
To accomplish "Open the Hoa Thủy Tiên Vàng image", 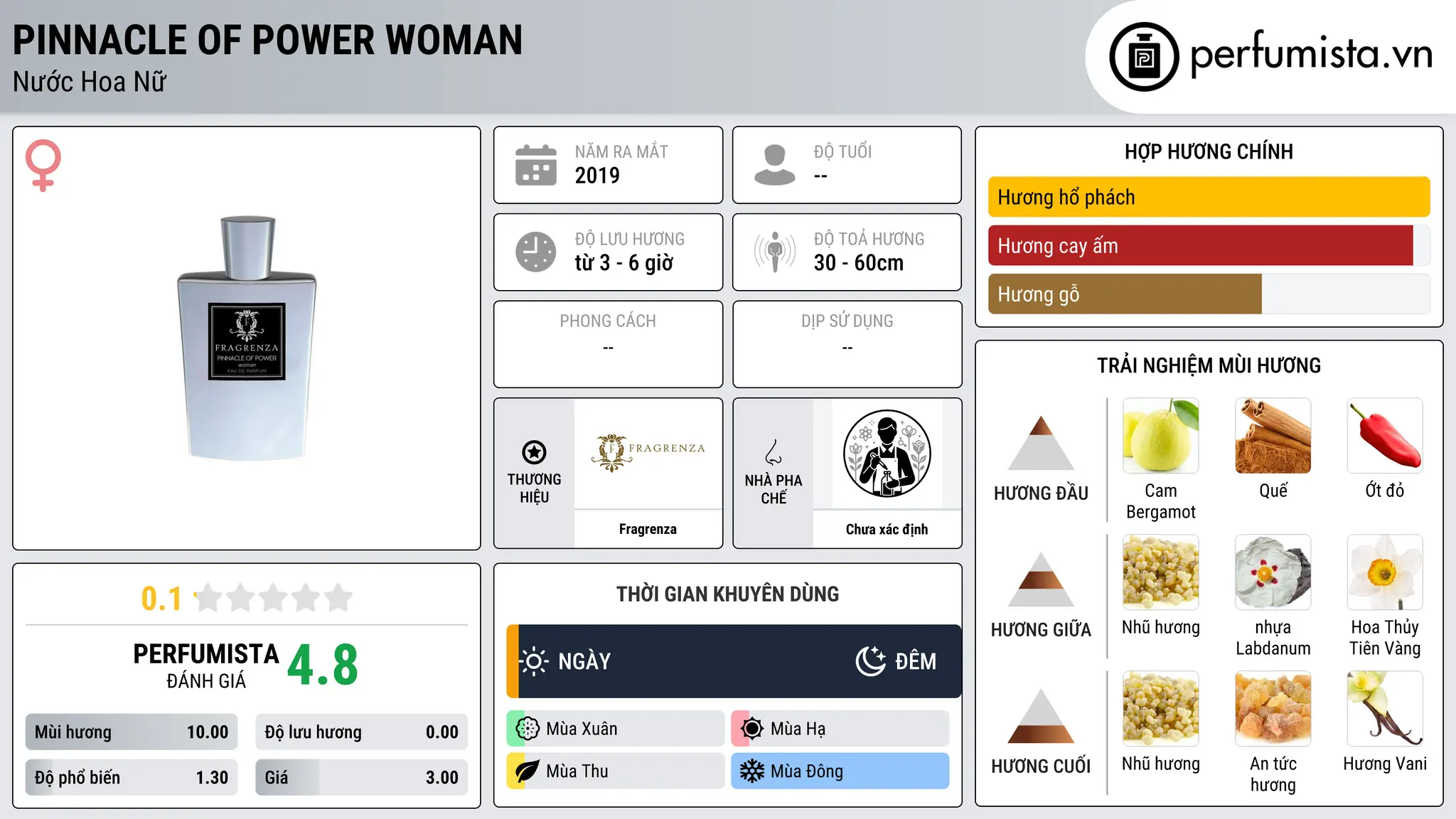I will tap(1385, 572).
